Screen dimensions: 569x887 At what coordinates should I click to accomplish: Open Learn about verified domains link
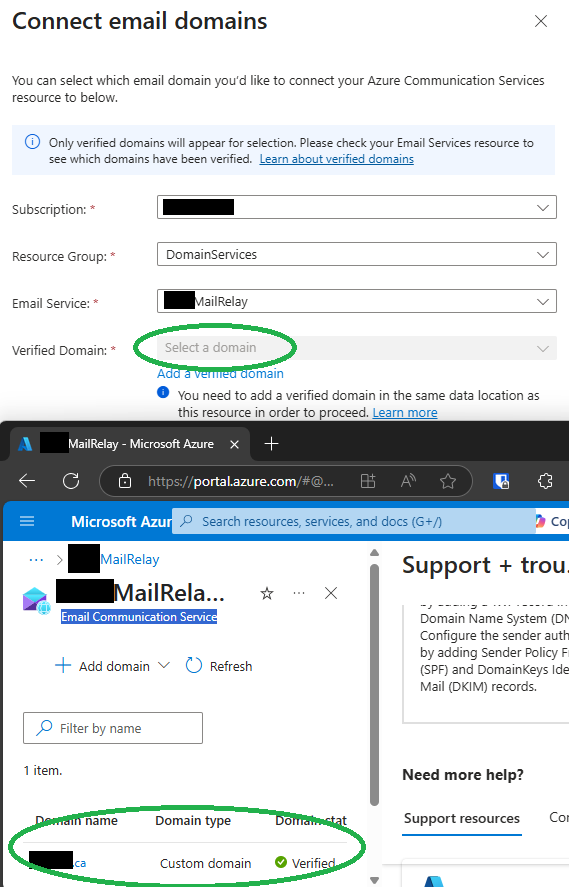[337, 159]
